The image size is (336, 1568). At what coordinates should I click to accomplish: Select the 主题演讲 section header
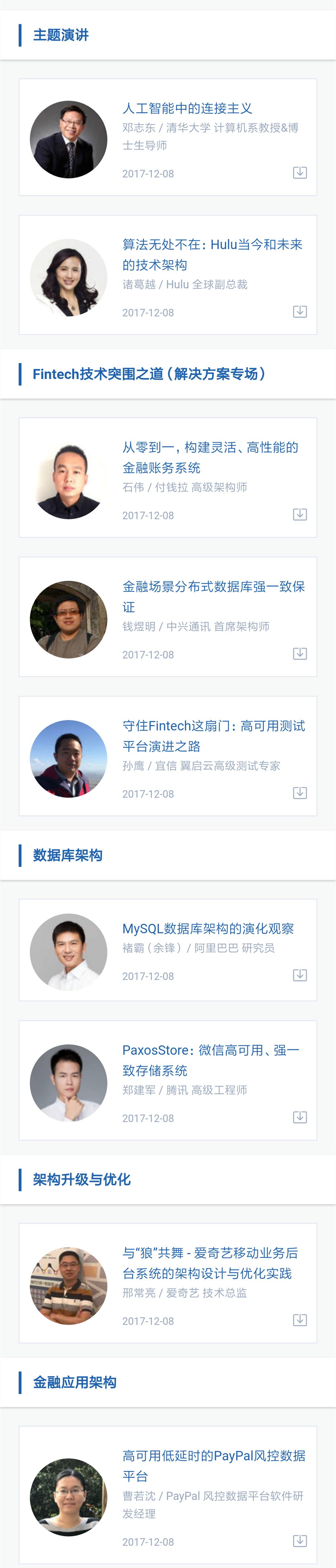61,35
